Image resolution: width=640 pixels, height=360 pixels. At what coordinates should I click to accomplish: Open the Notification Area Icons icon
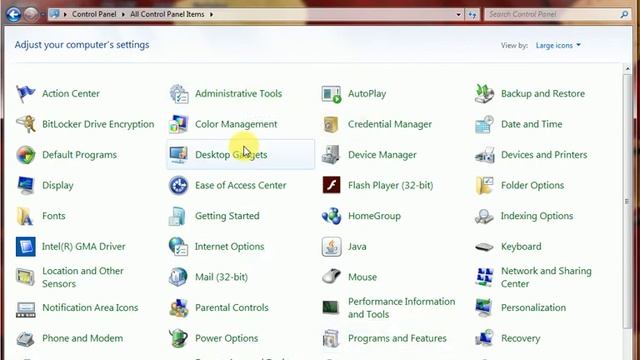[25, 309]
